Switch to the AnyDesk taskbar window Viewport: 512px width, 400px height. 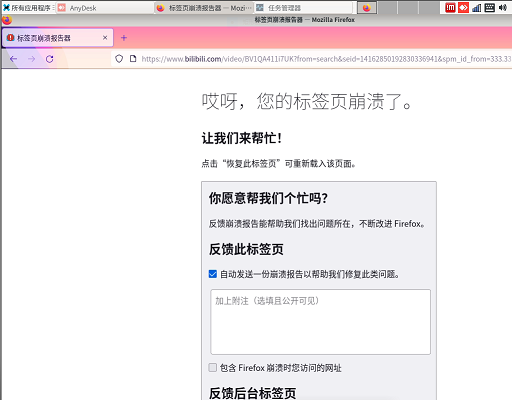(x=105, y=8)
